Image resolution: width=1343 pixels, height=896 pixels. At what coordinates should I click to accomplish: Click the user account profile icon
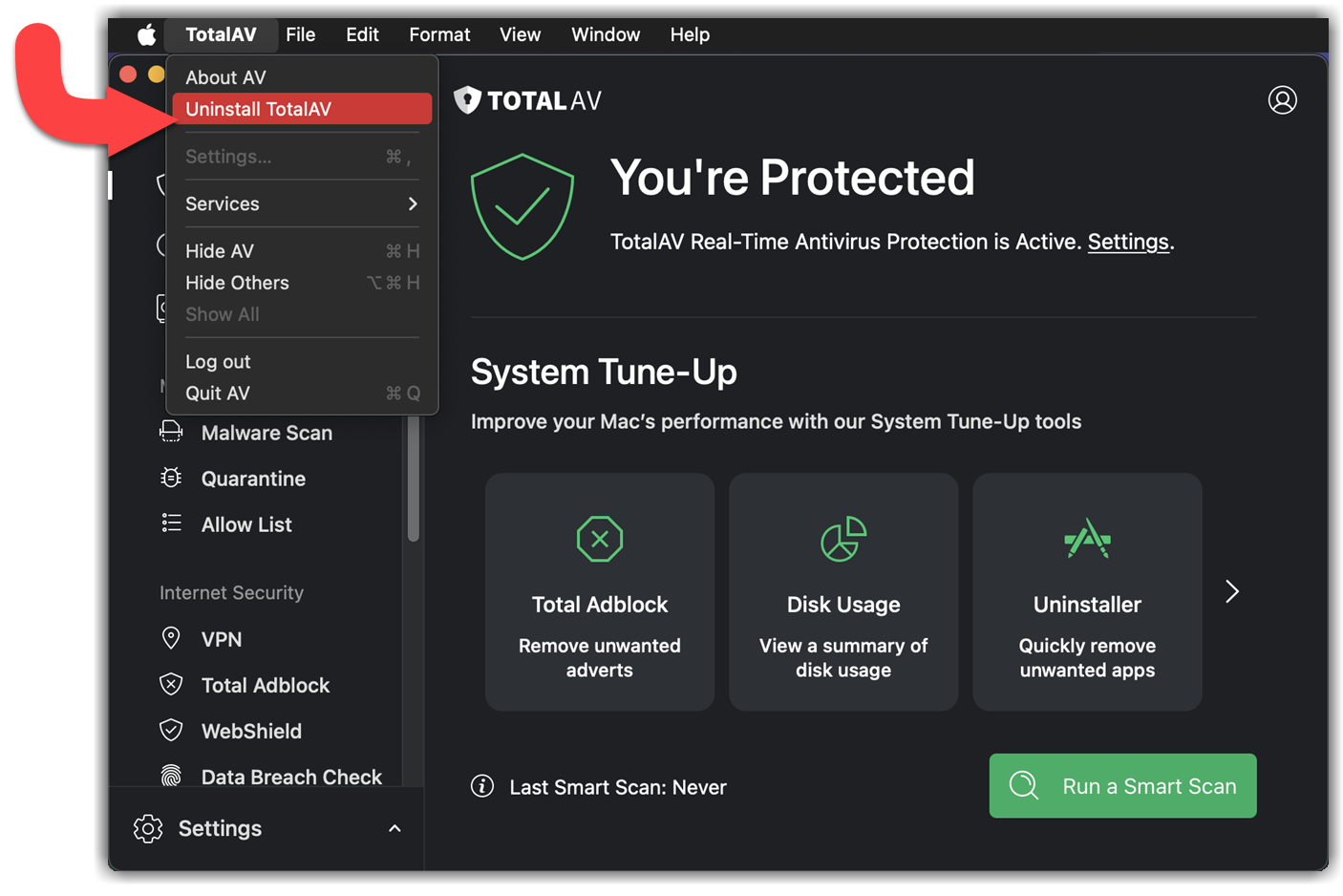tap(1281, 100)
